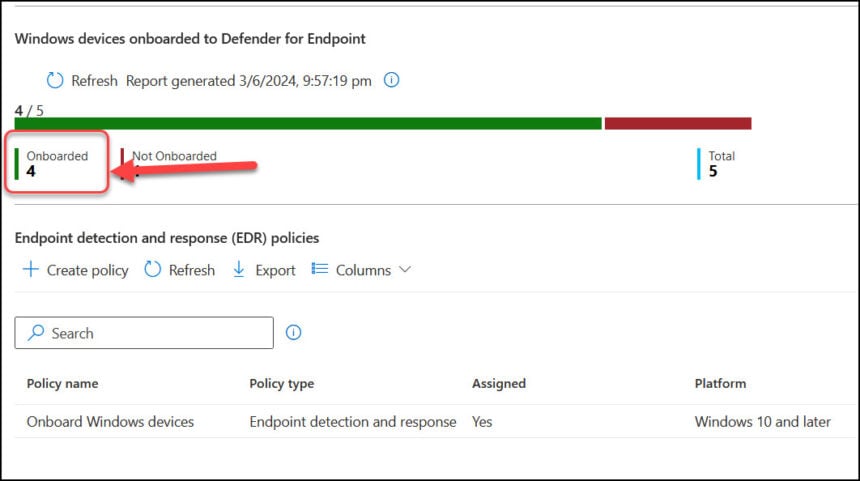The height and width of the screenshot is (481, 860).
Task: Select the Onboarded 4 count tile
Action: (52, 163)
